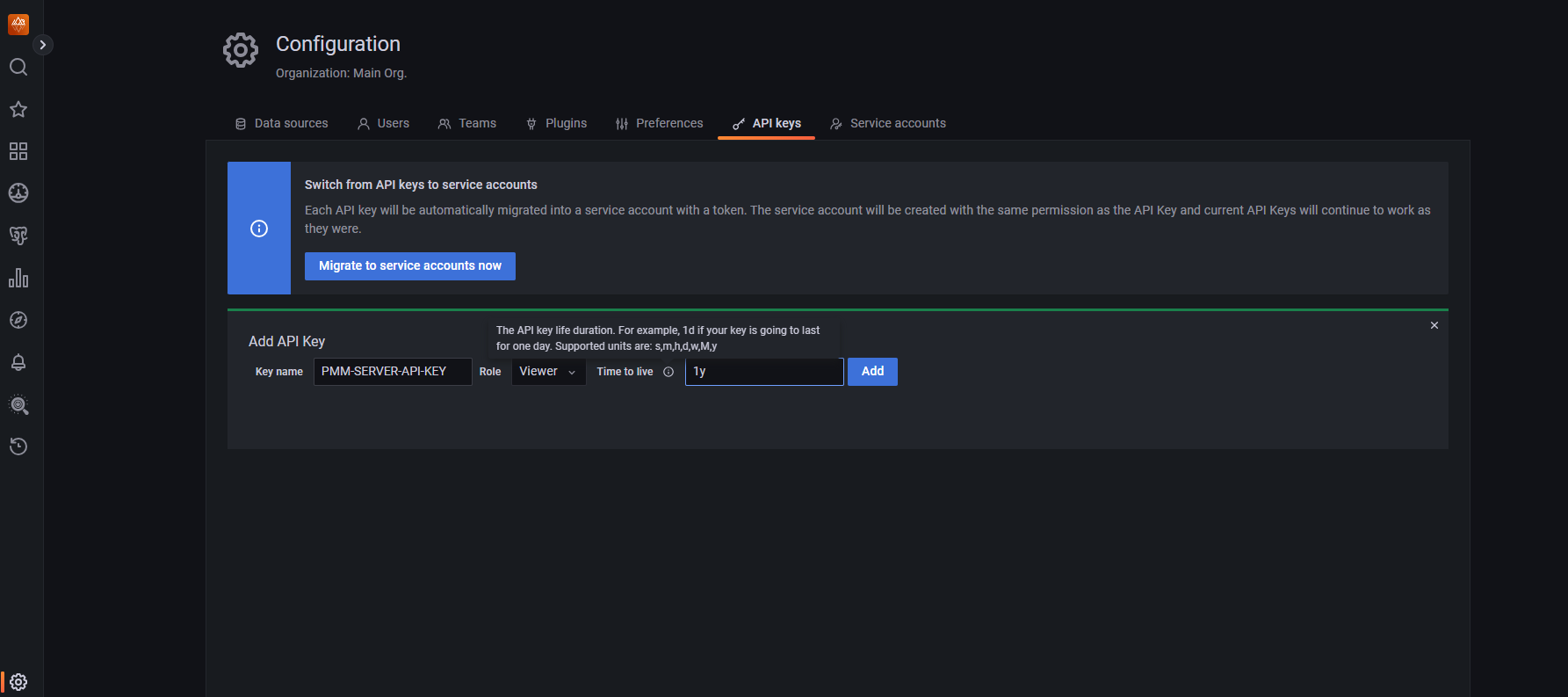The width and height of the screenshot is (1568, 697).
Task: Open the Search panel from the sidebar
Action: tap(18, 67)
